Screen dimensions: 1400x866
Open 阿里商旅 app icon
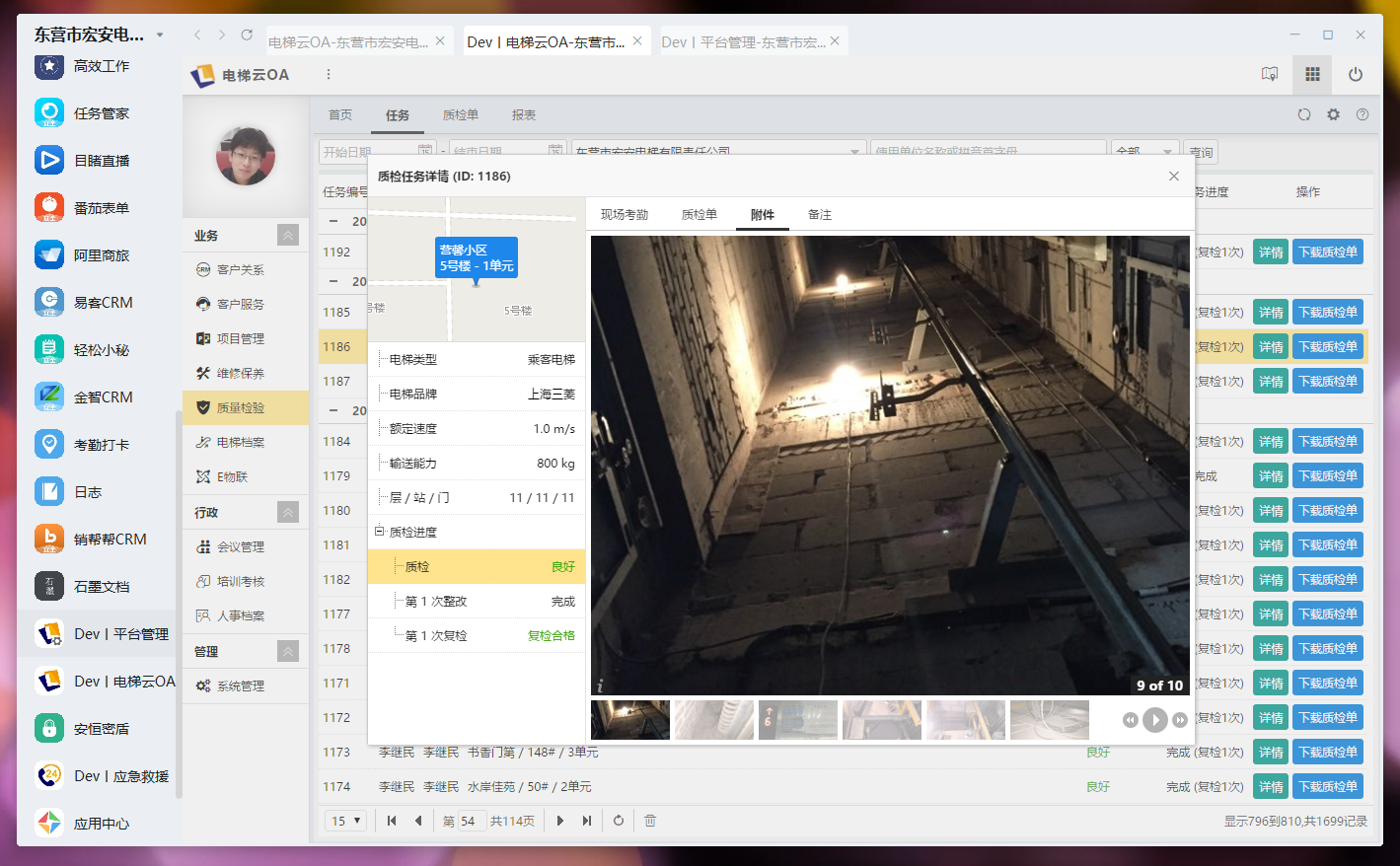(49, 255)
